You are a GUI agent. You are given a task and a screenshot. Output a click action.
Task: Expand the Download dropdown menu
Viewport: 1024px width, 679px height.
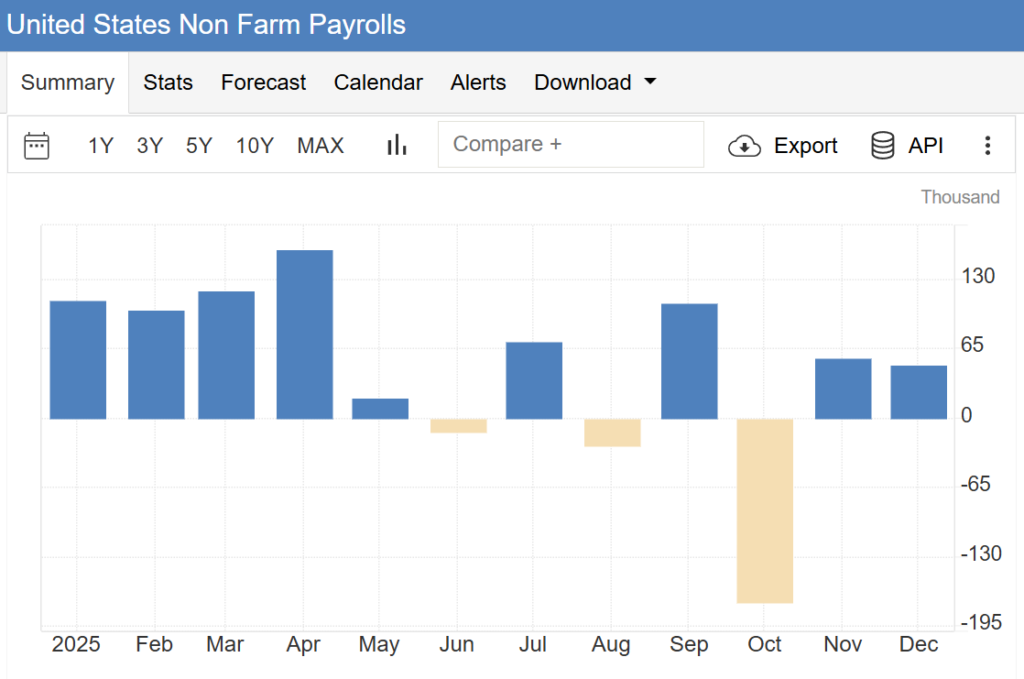click(595, 82)
